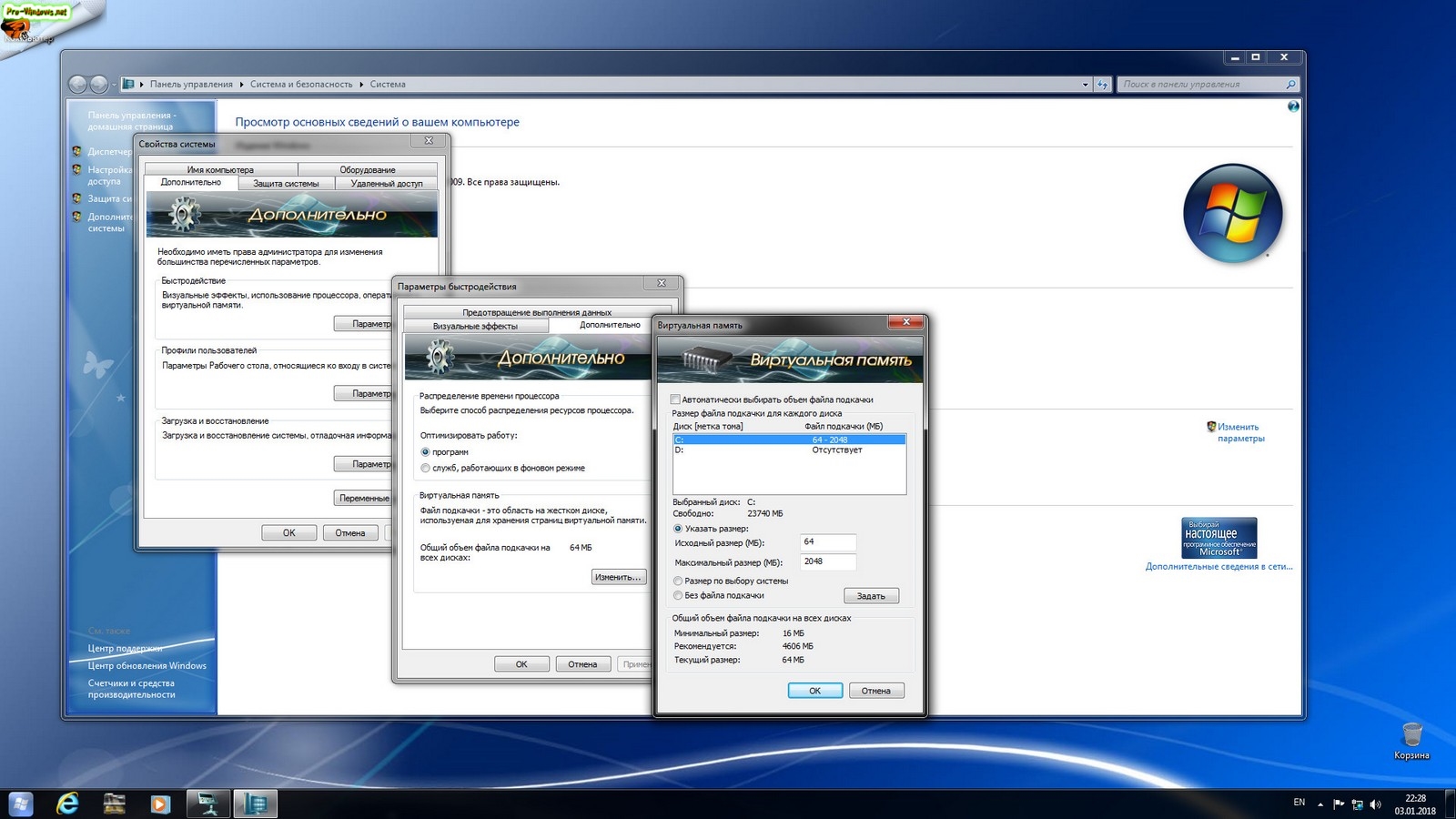The height and width of the screenshot is (819, 1456).
Task: Expand arrow after 'Система и безопасность' breadcrumb
Action: click(361, 85)
